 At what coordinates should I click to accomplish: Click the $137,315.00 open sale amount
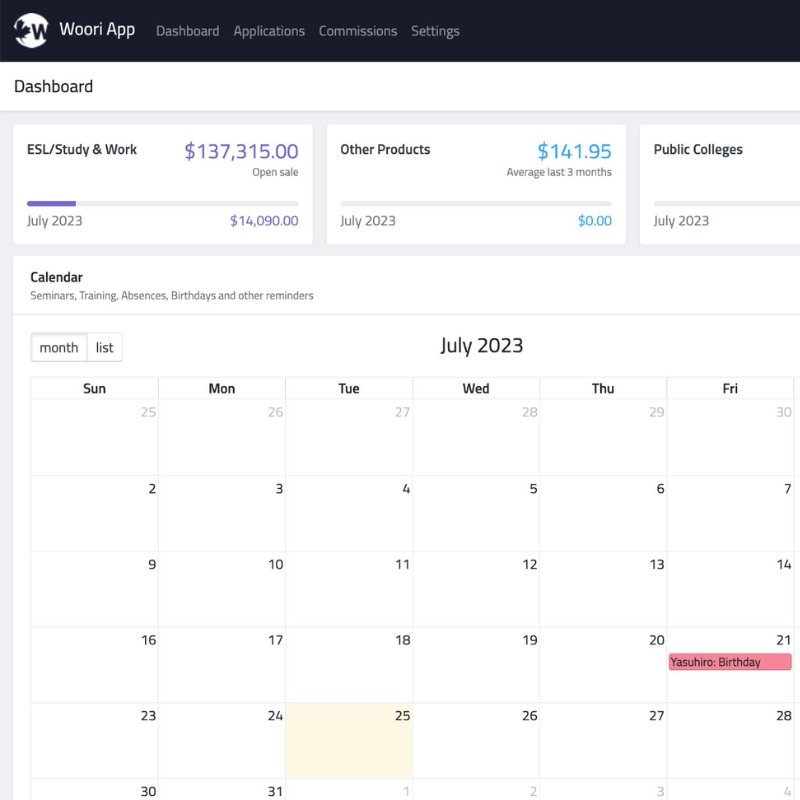point(241,151)
